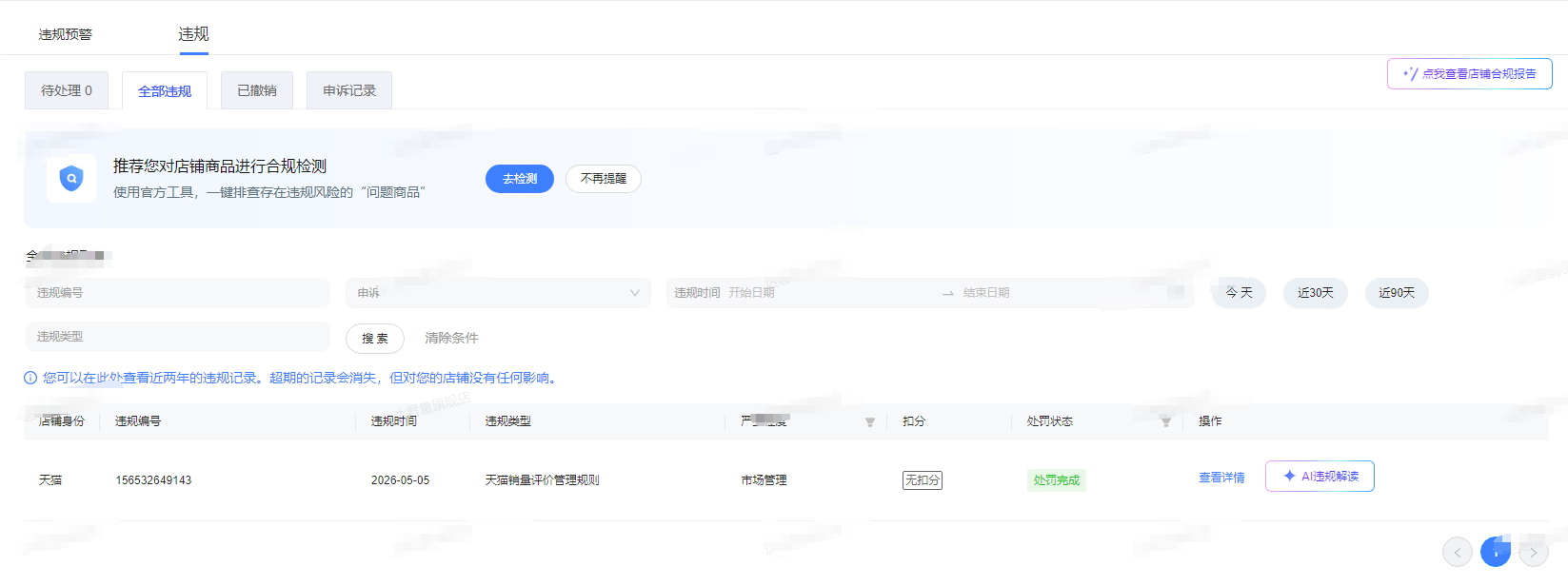Screen dimensions: 1568x586
Task: Click violation number 156532649143
Action: tap(153, 480)
